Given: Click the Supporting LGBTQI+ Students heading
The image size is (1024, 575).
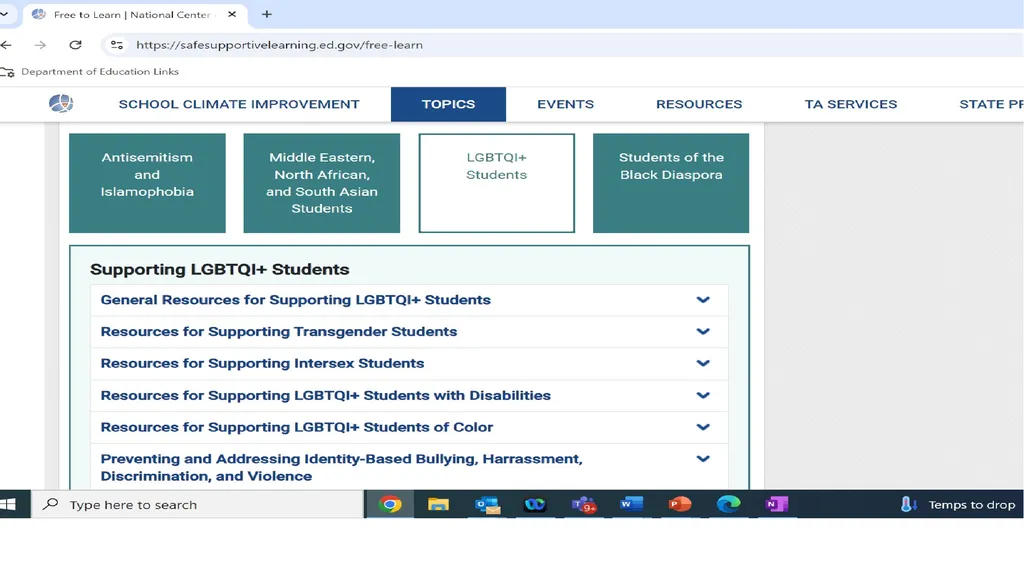Looking at the screenshot, I should (219, 269).
